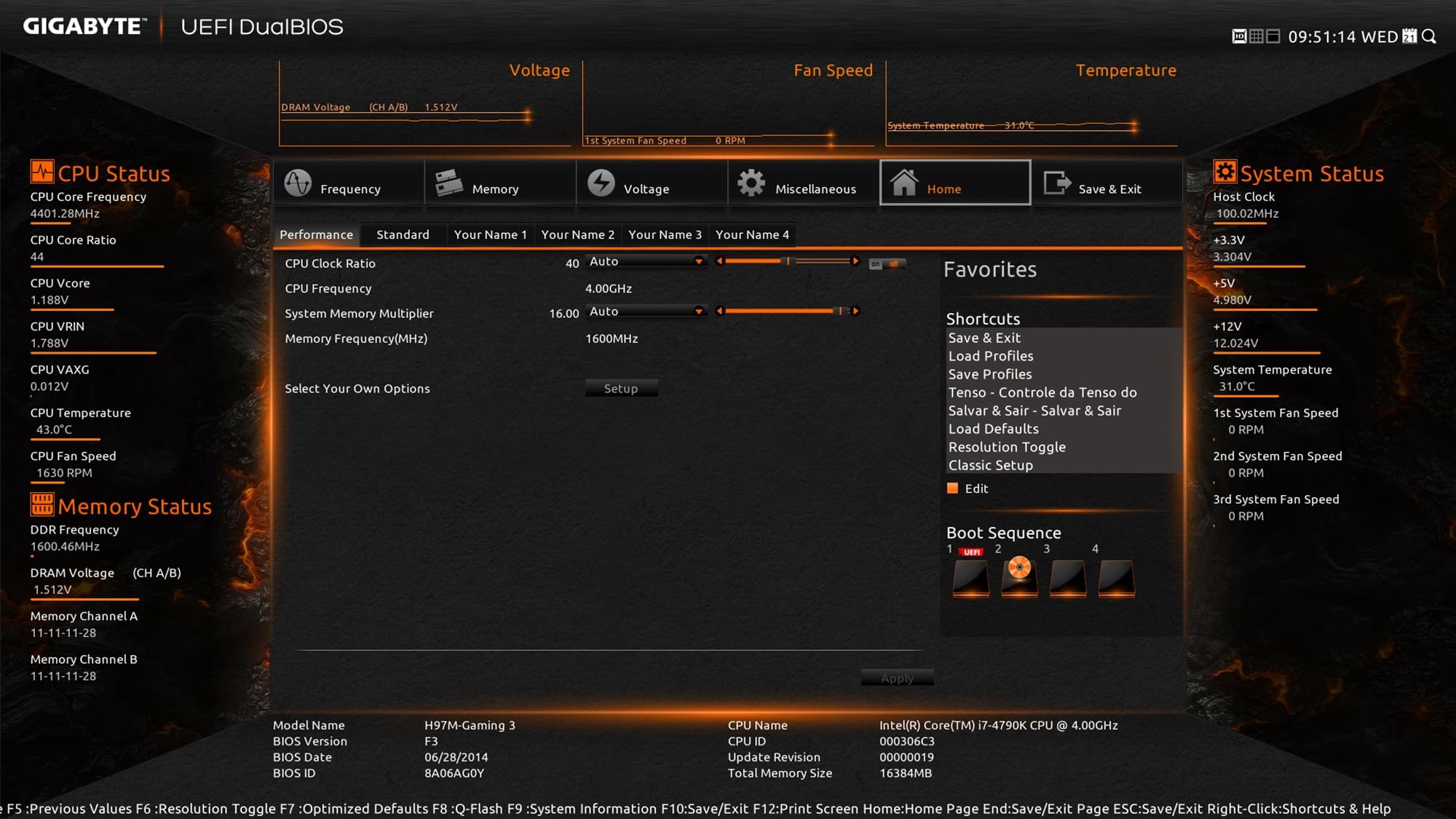Click the System Temperature graph label
The width and height of the screenshot is (1456, 819).
(961, 125)
